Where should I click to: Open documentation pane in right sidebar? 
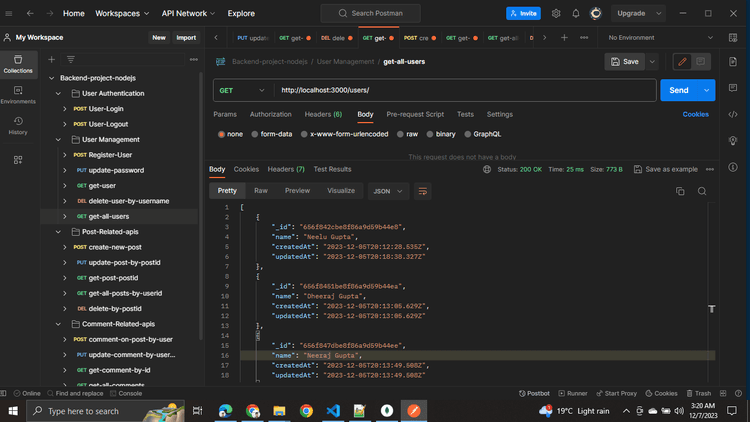click(x=733, y=62)
